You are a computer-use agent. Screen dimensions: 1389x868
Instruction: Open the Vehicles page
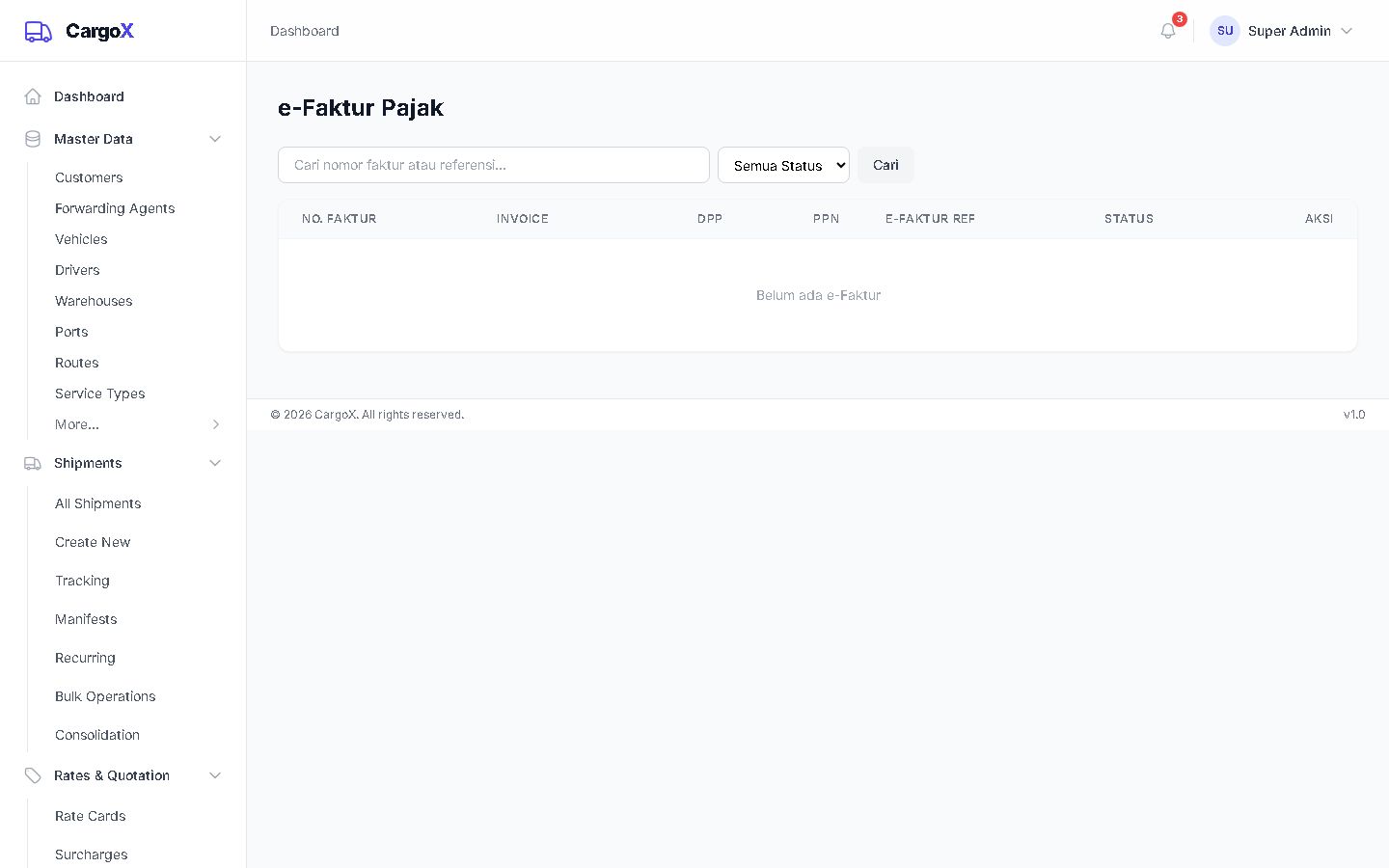(x=81, y=239)
